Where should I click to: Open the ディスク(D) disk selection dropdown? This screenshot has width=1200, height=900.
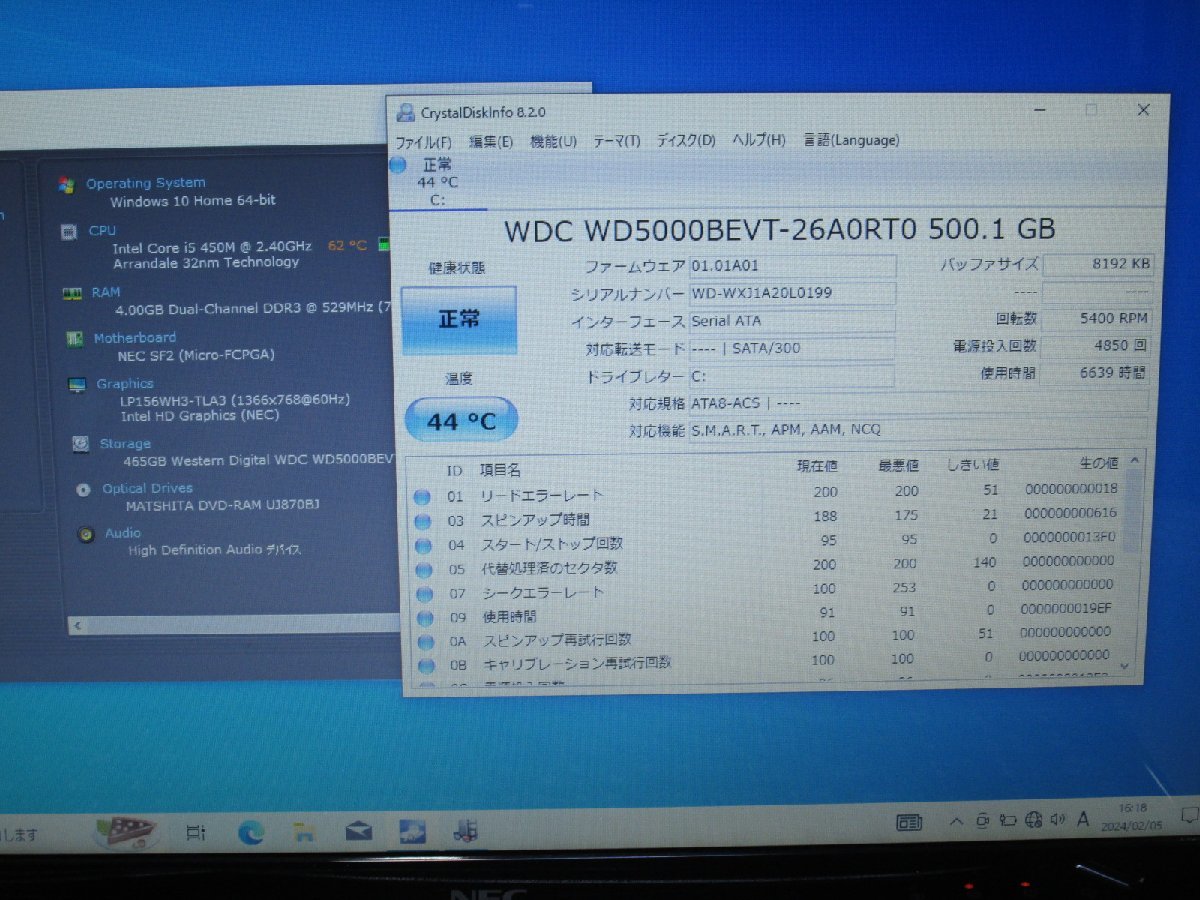click(x=683, y=141)
